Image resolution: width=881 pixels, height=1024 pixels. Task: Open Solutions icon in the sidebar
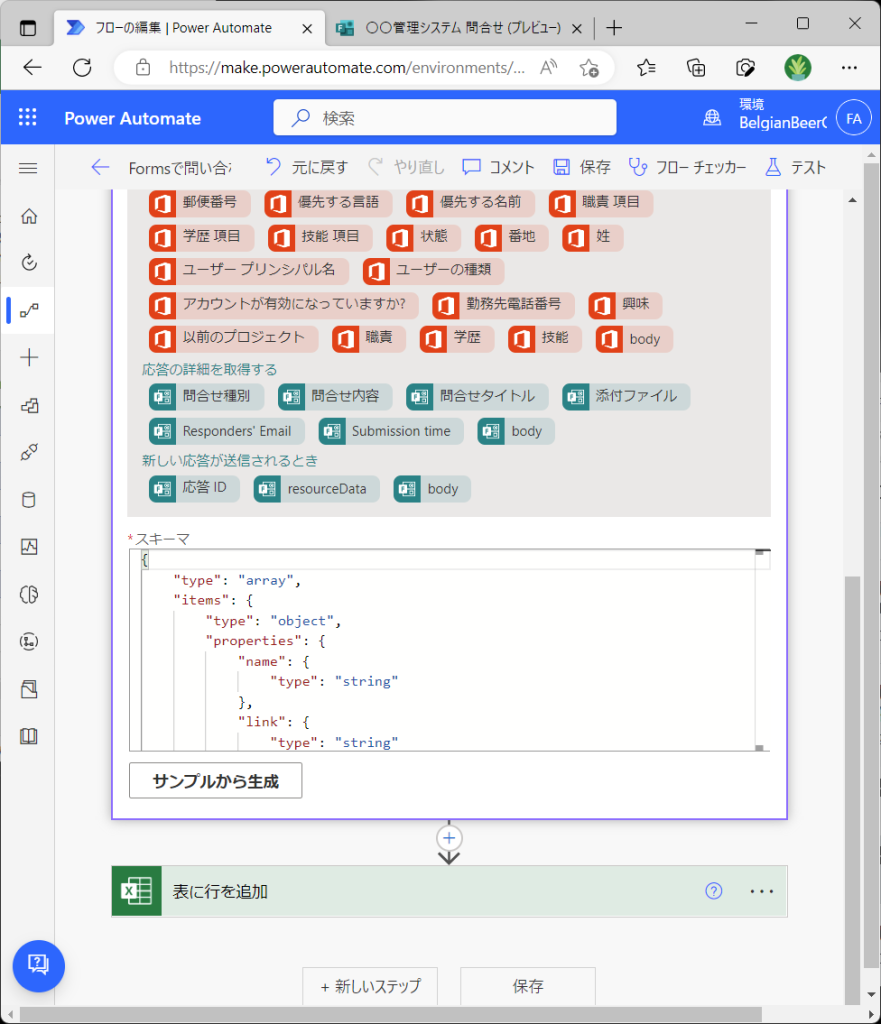pyautogui.click(x=29, y=689)
